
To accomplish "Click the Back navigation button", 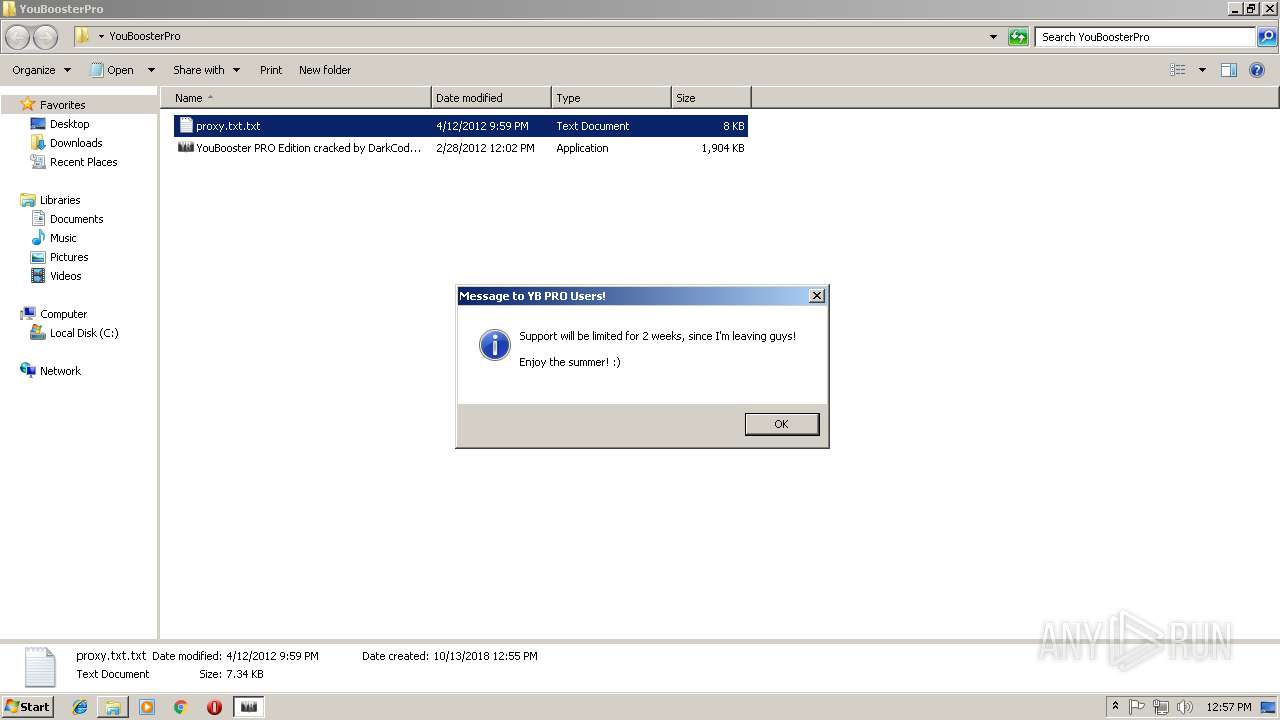I will [x=18, y=37].
